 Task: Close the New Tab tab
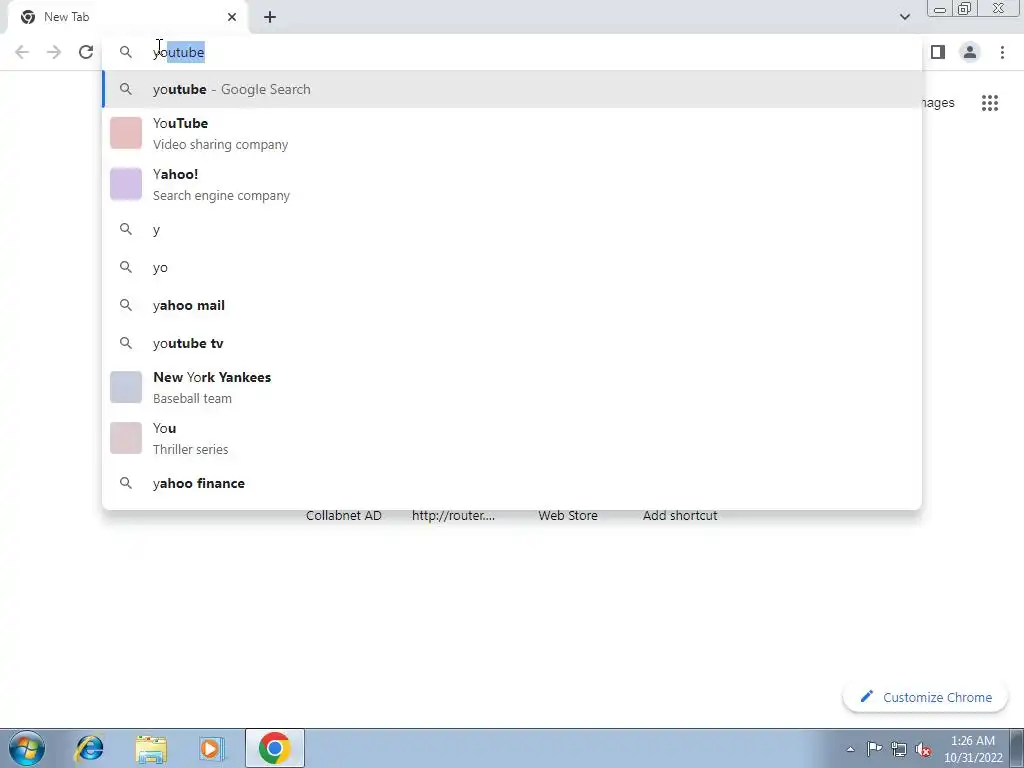[232, 17]
